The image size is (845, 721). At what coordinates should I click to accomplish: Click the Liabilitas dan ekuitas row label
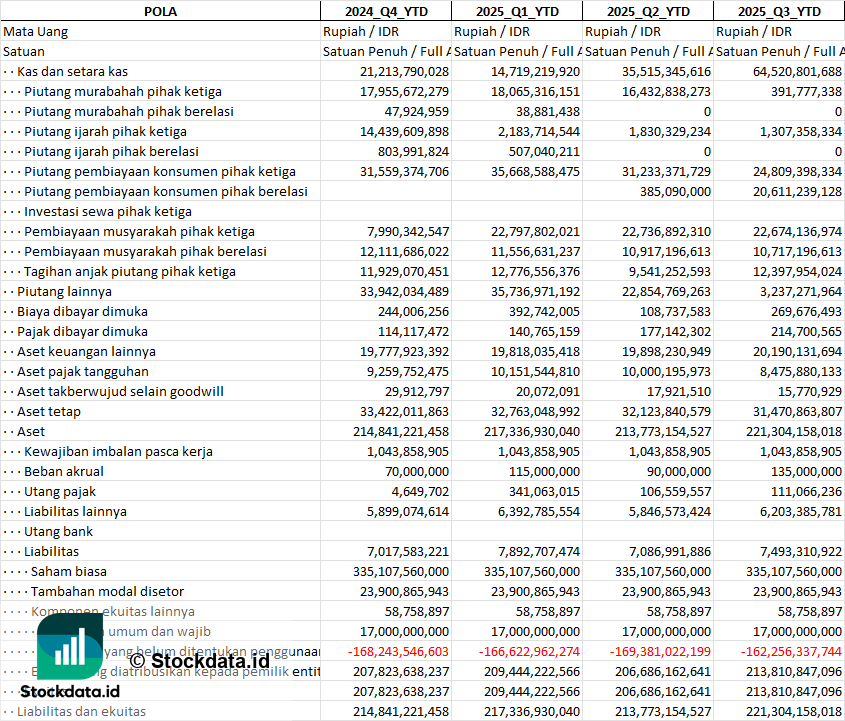[81, 711]
